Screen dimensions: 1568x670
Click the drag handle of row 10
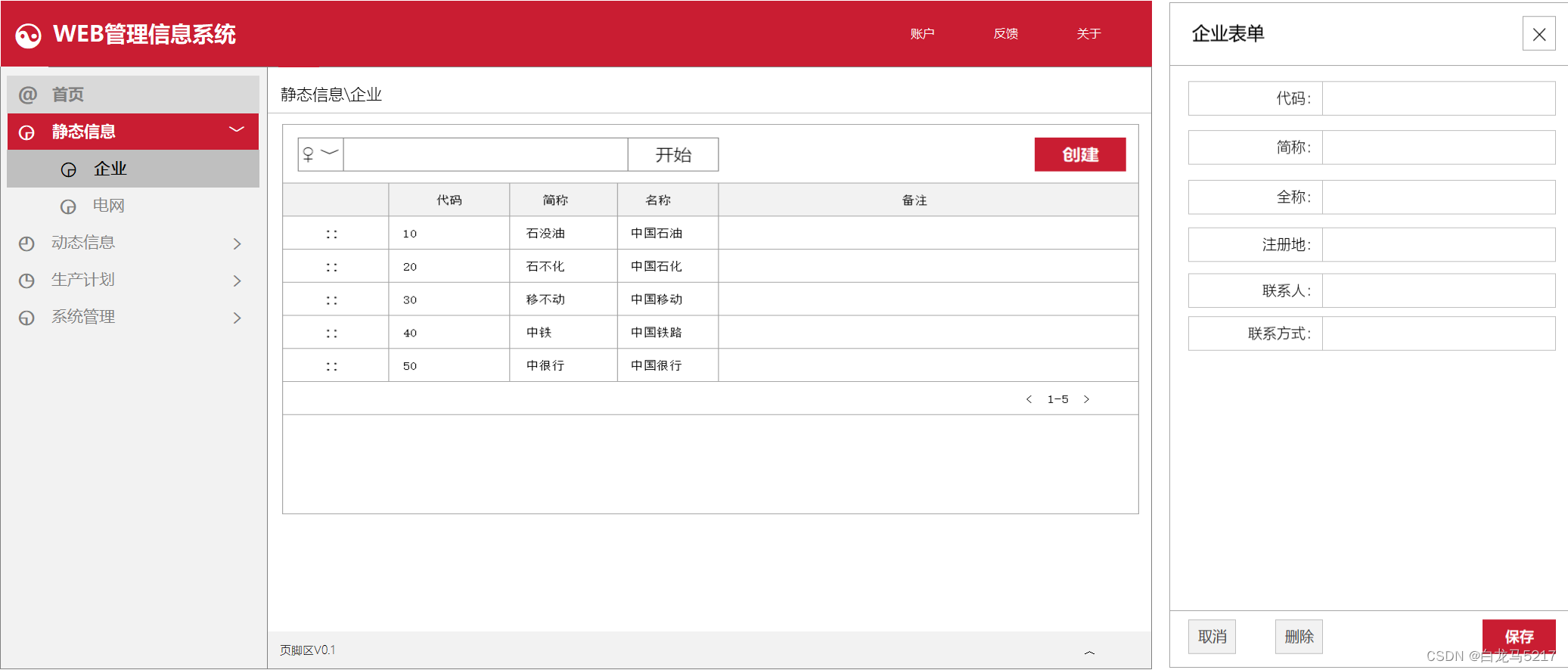[x=331, y=234]
